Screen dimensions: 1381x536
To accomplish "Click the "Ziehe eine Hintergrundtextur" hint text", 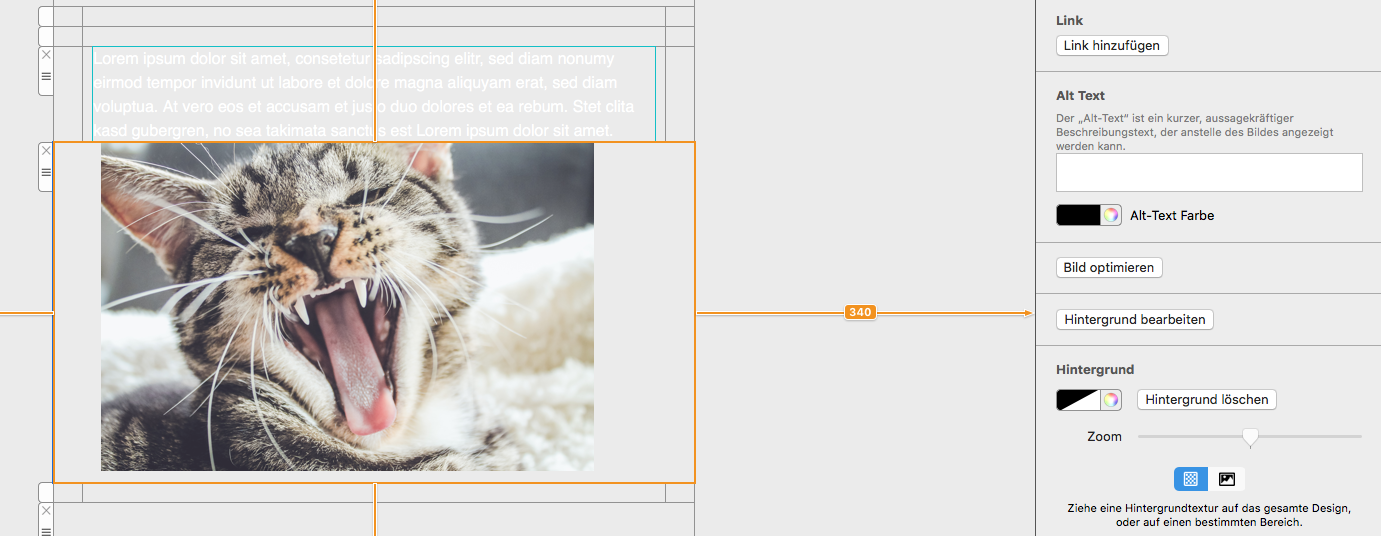I will (1209, 515).
